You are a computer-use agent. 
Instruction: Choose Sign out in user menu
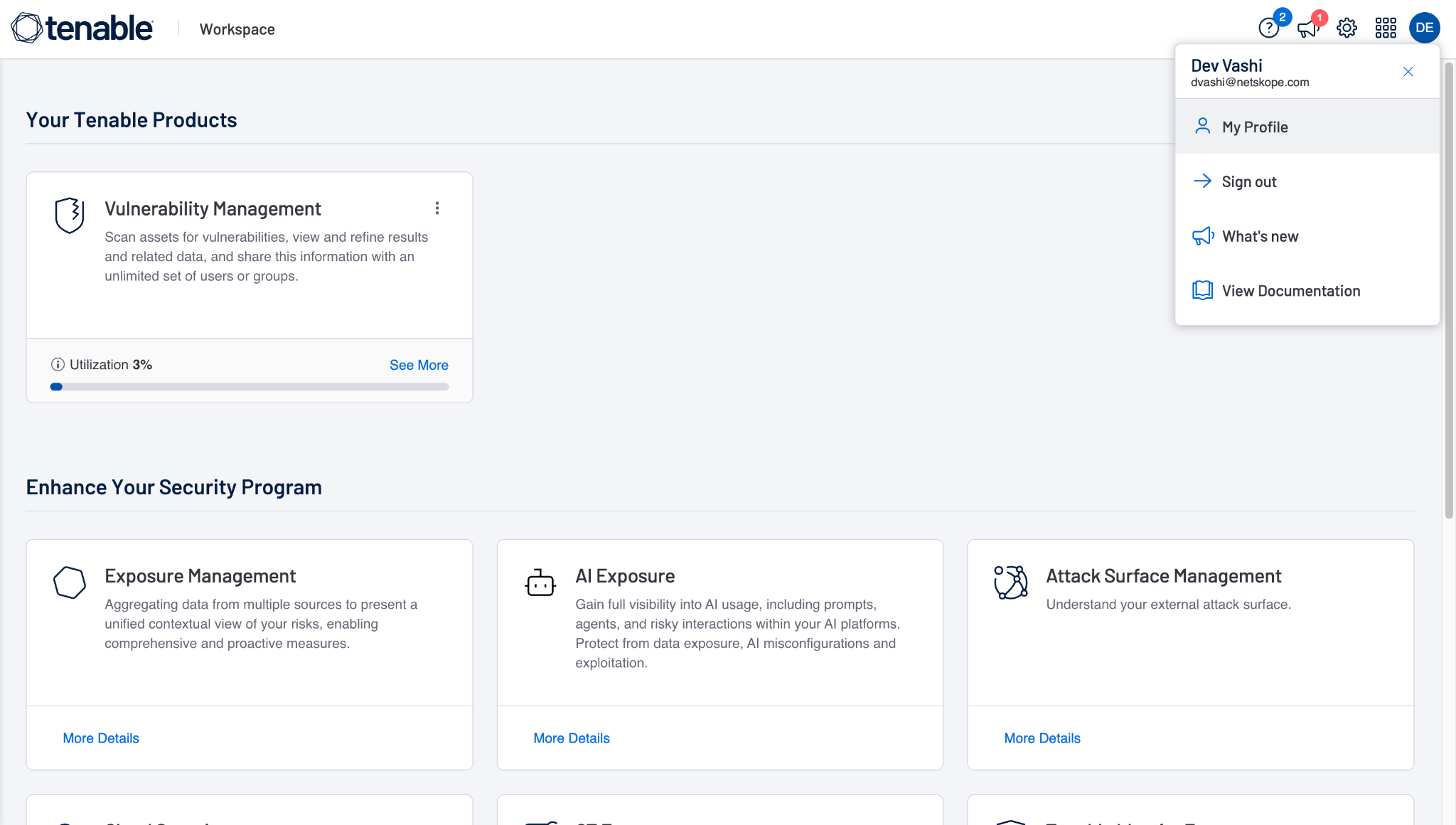(1307, 181)
